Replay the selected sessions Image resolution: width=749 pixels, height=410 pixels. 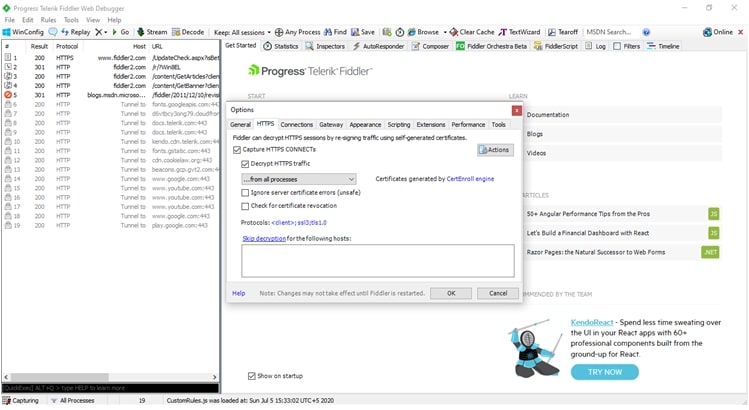pyautogui.click(x=75, y=32)
